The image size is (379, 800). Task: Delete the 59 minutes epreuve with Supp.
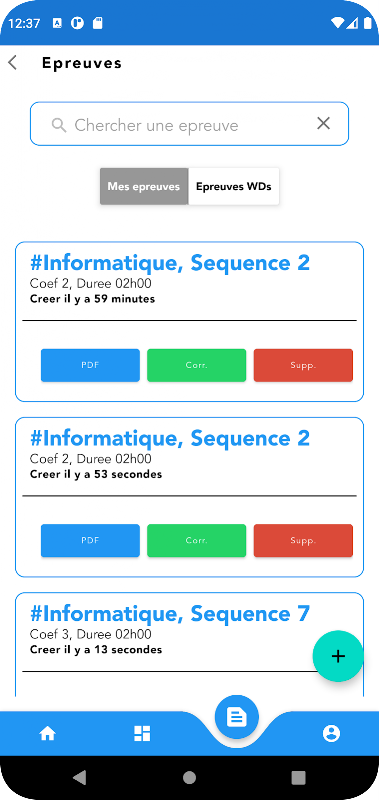pyautogui.click(x=303, y=365)
